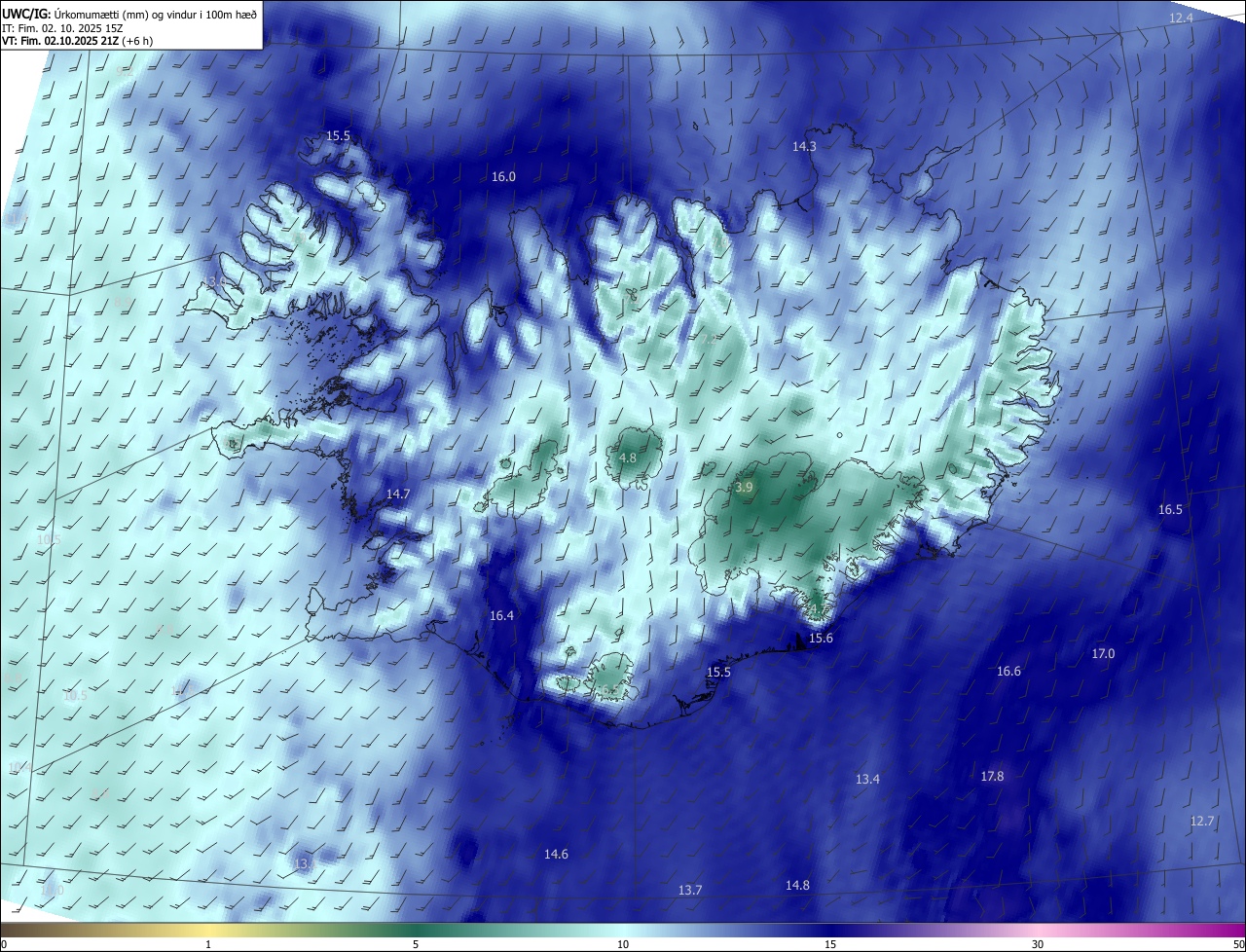Click the map title 'UWC/IG: Úrkomumætti (mm) og vindur'
1246x952 pixels.
tap(128, 14)
